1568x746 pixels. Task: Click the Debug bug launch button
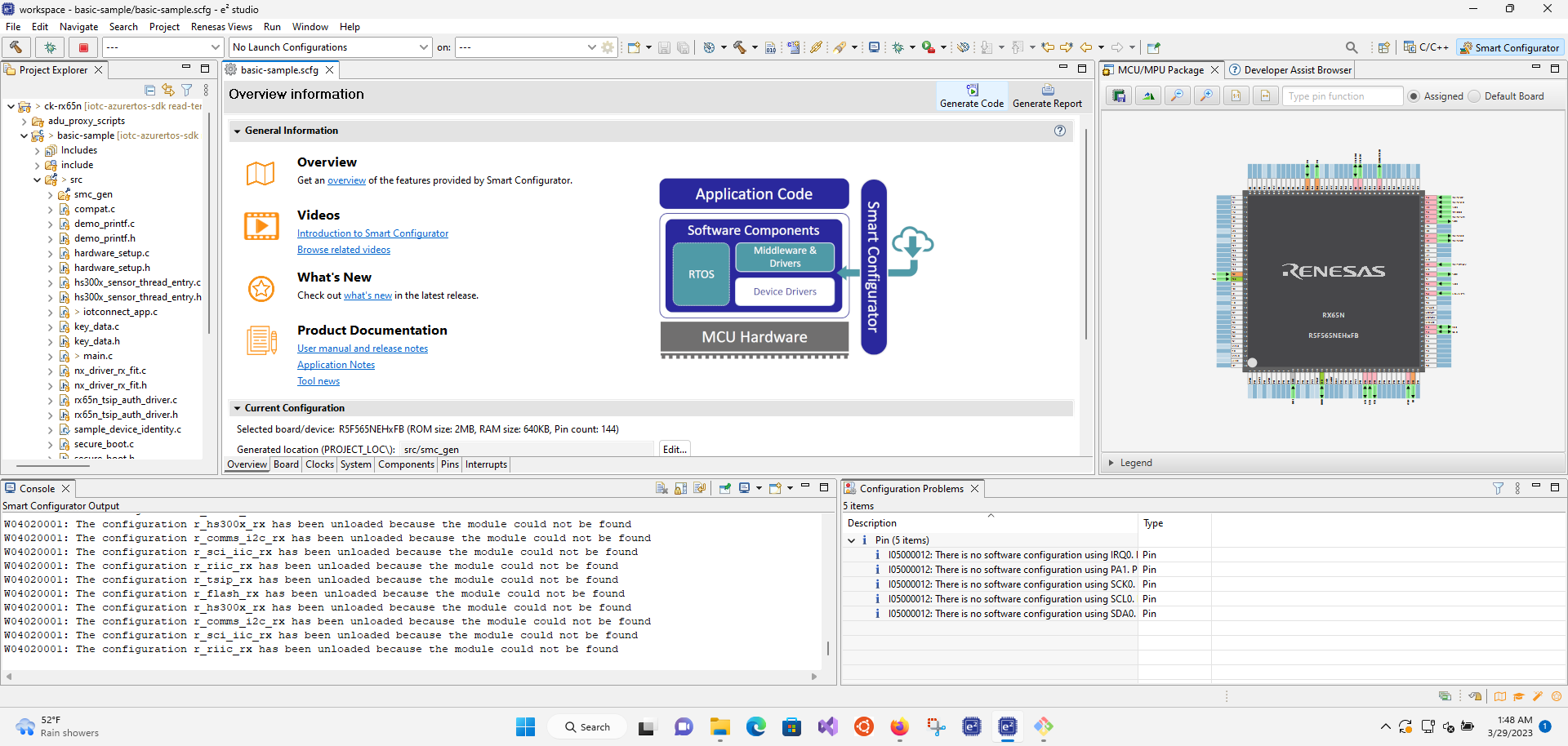tap(50, 47)
